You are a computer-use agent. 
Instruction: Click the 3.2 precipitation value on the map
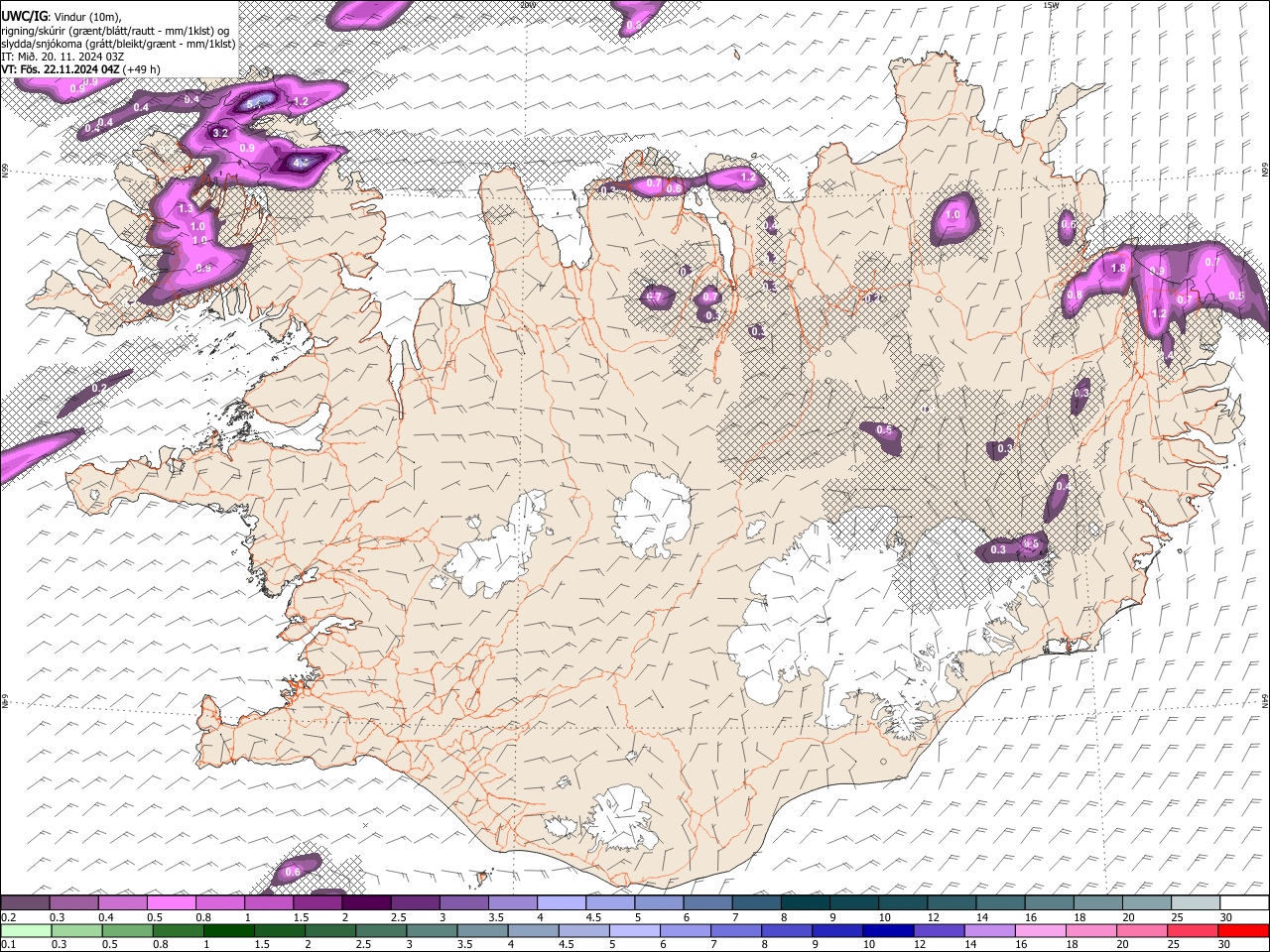click(220, 133)
